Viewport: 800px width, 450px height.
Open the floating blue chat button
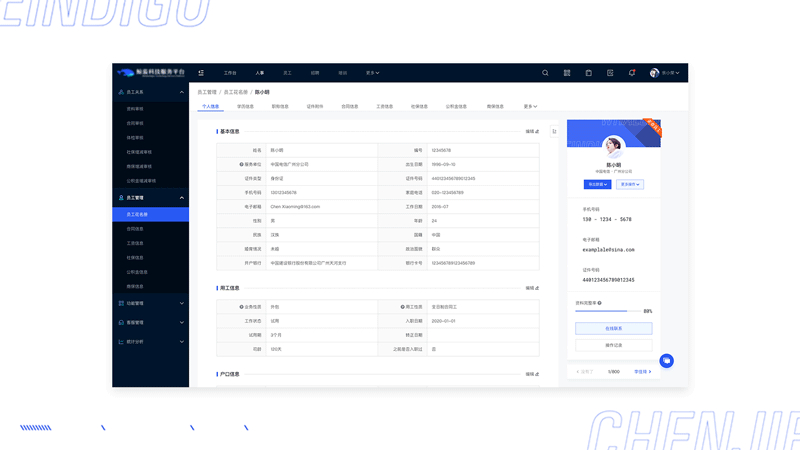(666, 361)
